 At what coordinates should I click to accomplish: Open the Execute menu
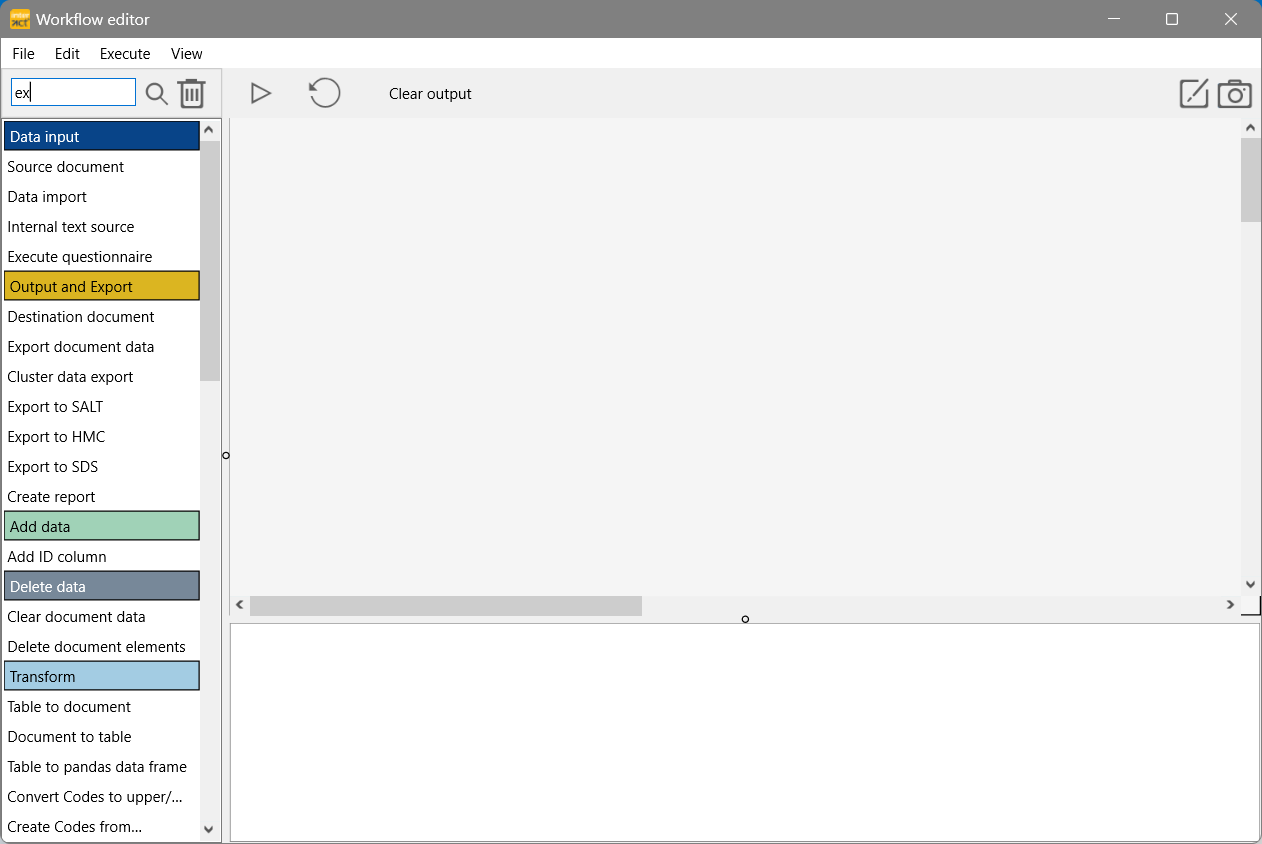tap(125, 54)
